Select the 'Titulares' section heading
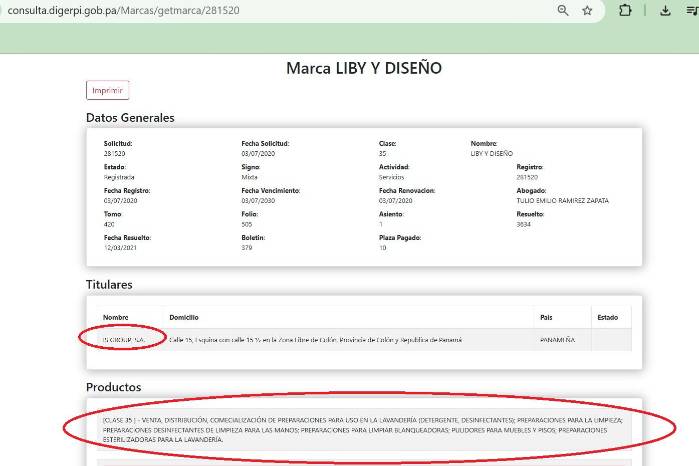The height and width of the screenshot is (466, 699). point(109,285)
